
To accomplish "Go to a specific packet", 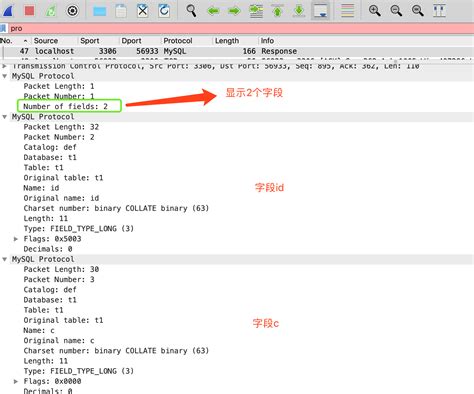I will pos(256,11).
